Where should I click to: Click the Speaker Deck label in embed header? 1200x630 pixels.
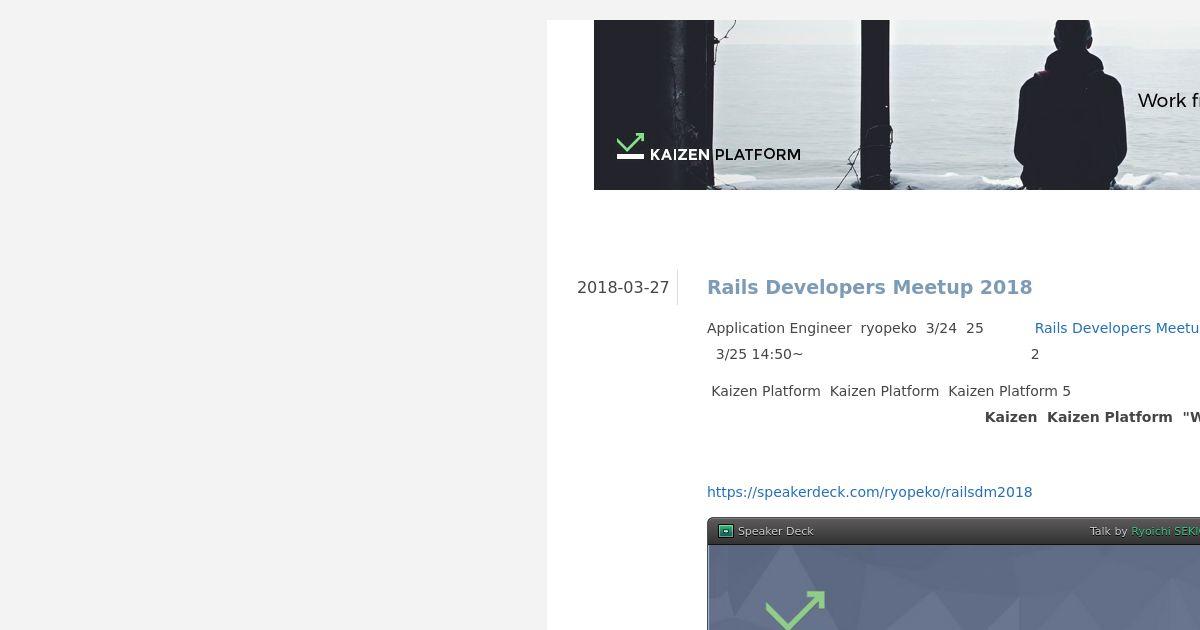(775, 531)
